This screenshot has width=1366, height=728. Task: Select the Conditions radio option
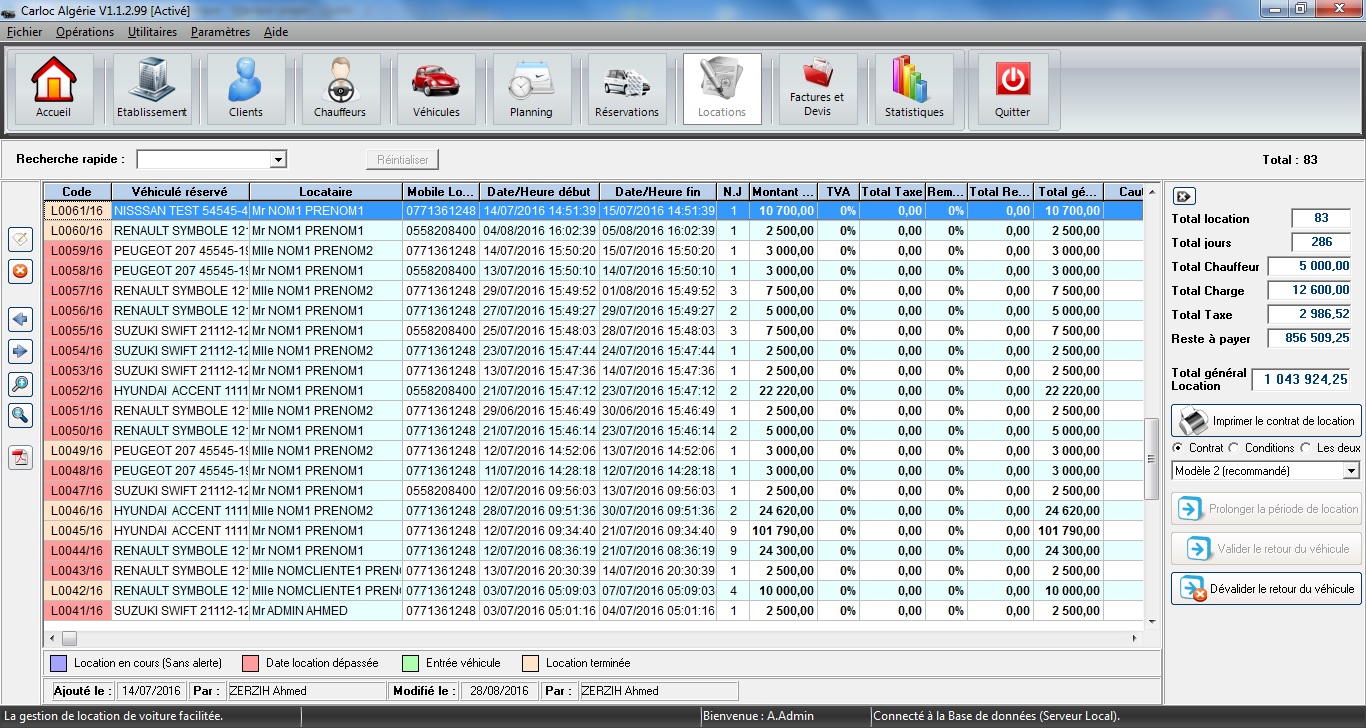tap(1233, 448)
